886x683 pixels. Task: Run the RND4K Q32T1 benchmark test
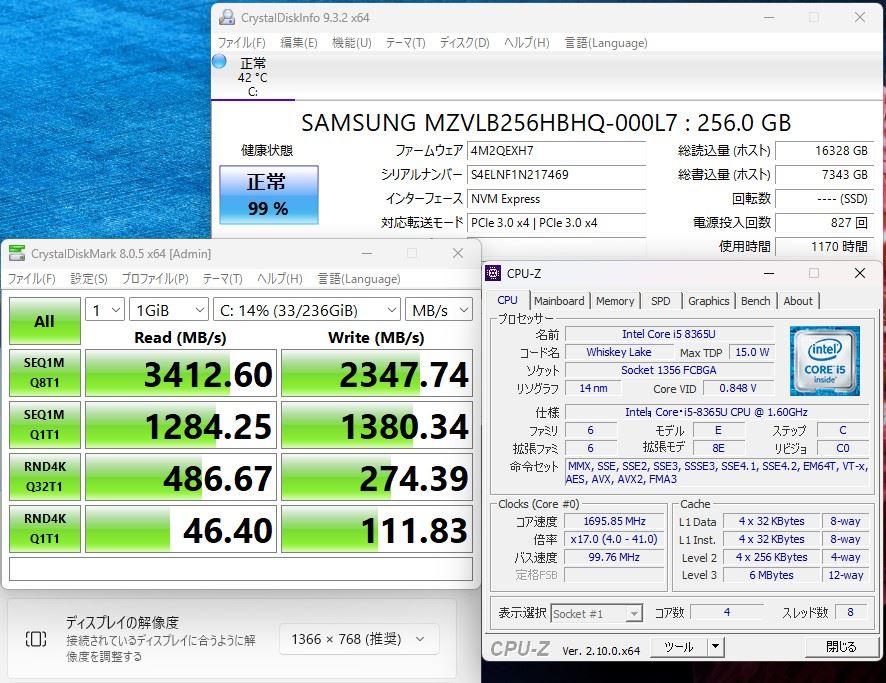click(45, 477)
